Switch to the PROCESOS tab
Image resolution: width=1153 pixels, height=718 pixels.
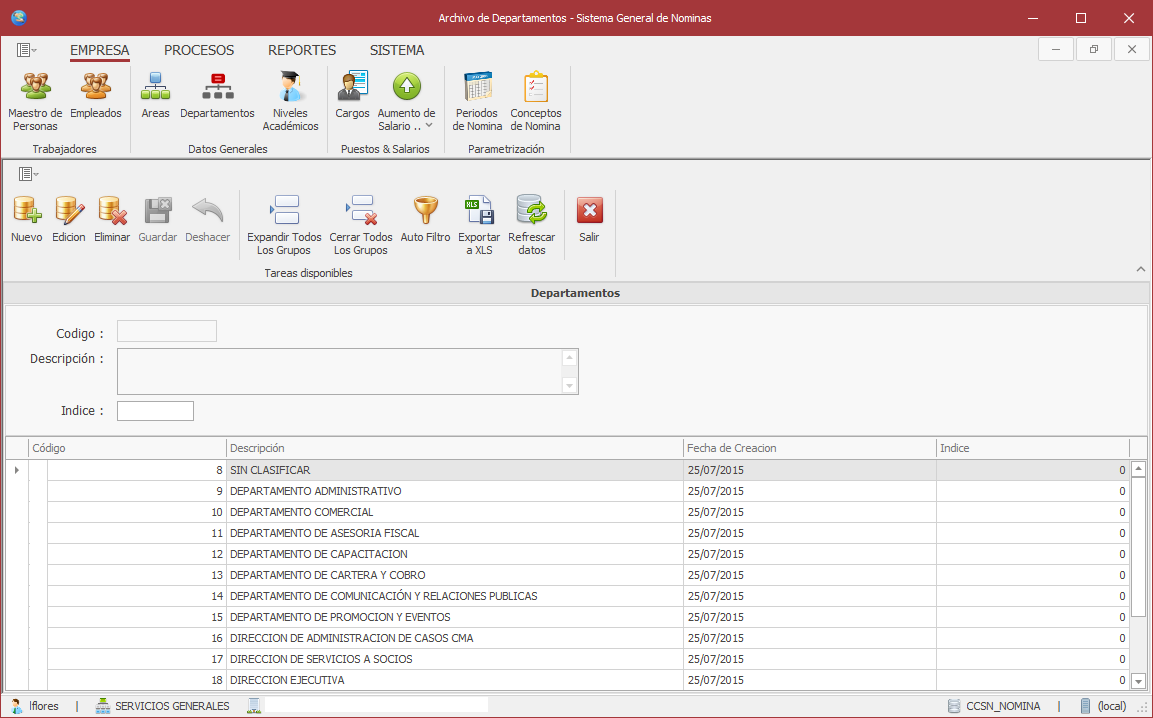click(199, 50)
